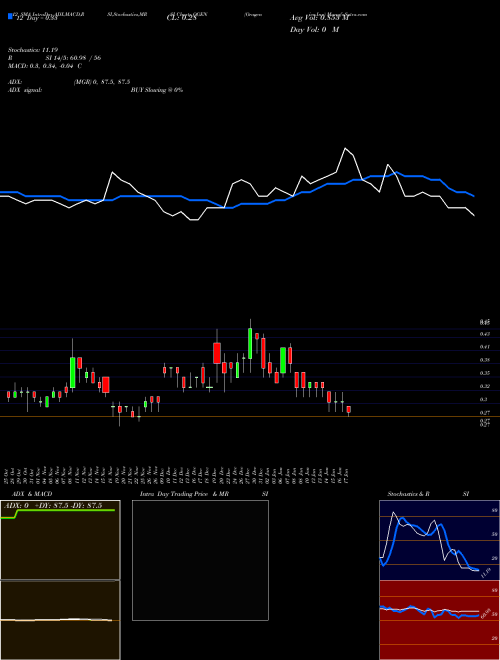This screenshot has height=660, width=500.
Task: Click the last red candlestick on the chart
Action: [348, 410]
